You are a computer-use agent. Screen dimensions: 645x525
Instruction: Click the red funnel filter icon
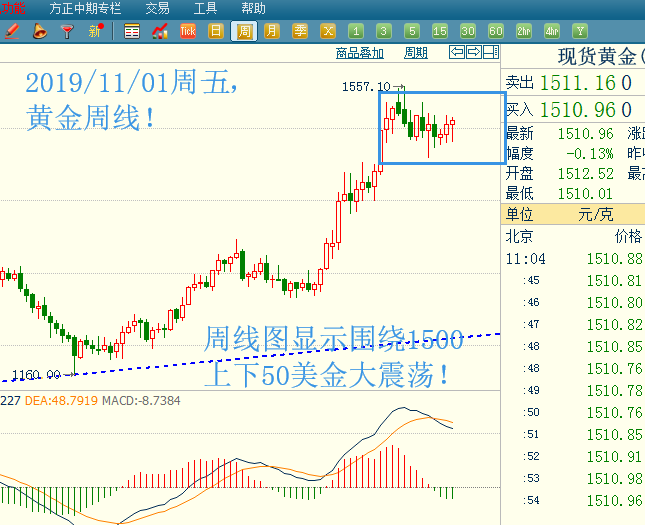pos(67,31)
